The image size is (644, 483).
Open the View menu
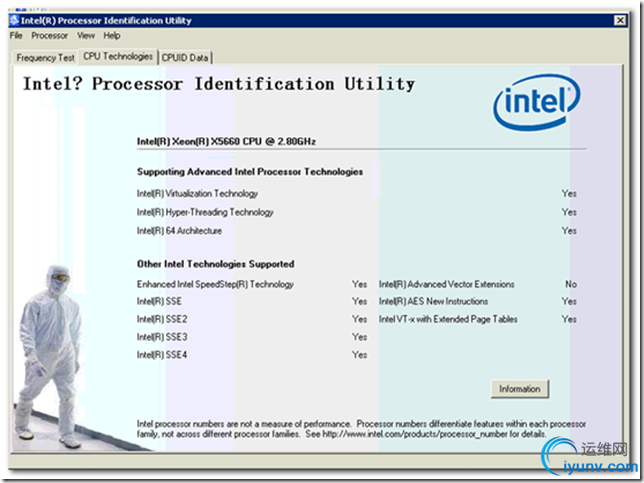tap(86, 36)
